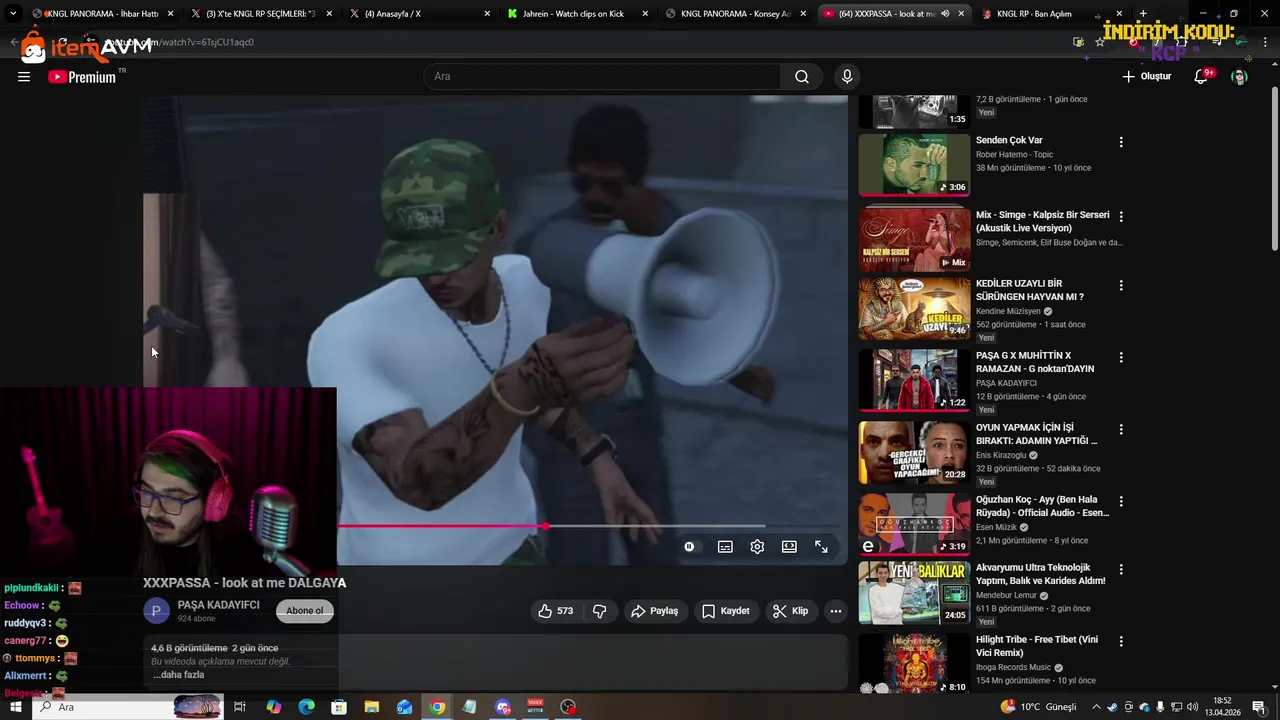The width and height of the screenshot is (1280, 720).
Task: Open options for PAŞA G X MUHİTTİN video
Action: [x=1121, y=357]
